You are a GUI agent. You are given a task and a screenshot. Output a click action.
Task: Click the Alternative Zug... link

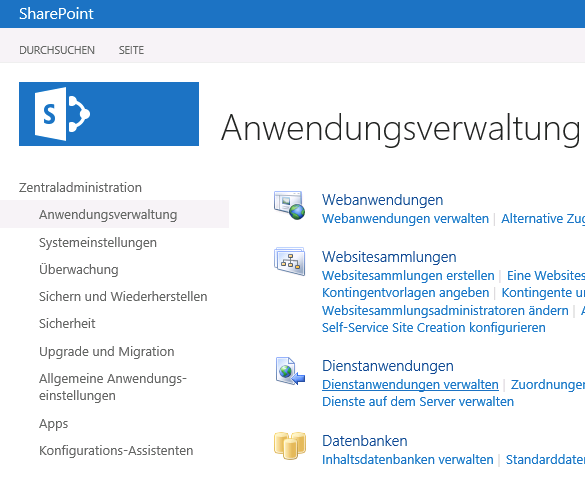tap(543, 218)
